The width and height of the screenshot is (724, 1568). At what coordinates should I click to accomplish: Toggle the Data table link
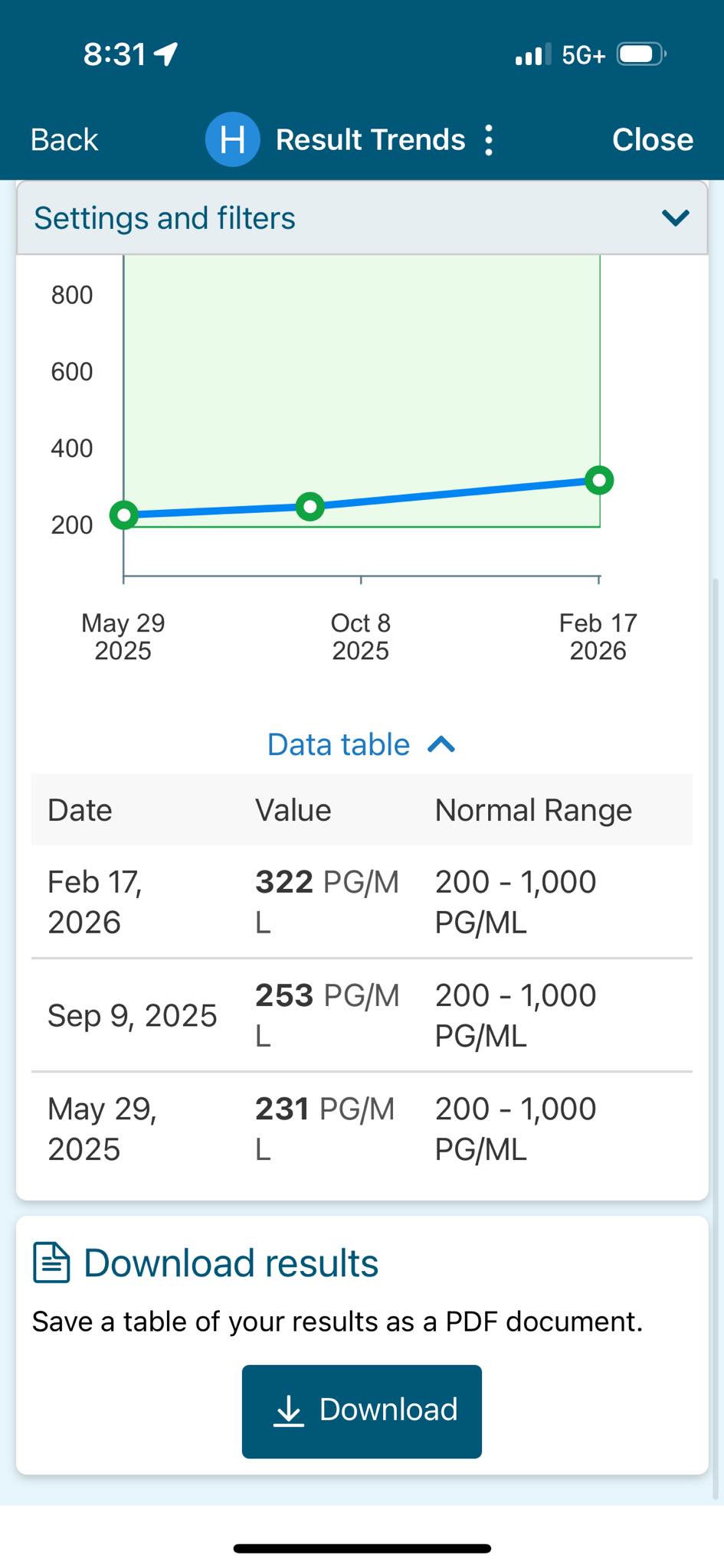point(339,744)
